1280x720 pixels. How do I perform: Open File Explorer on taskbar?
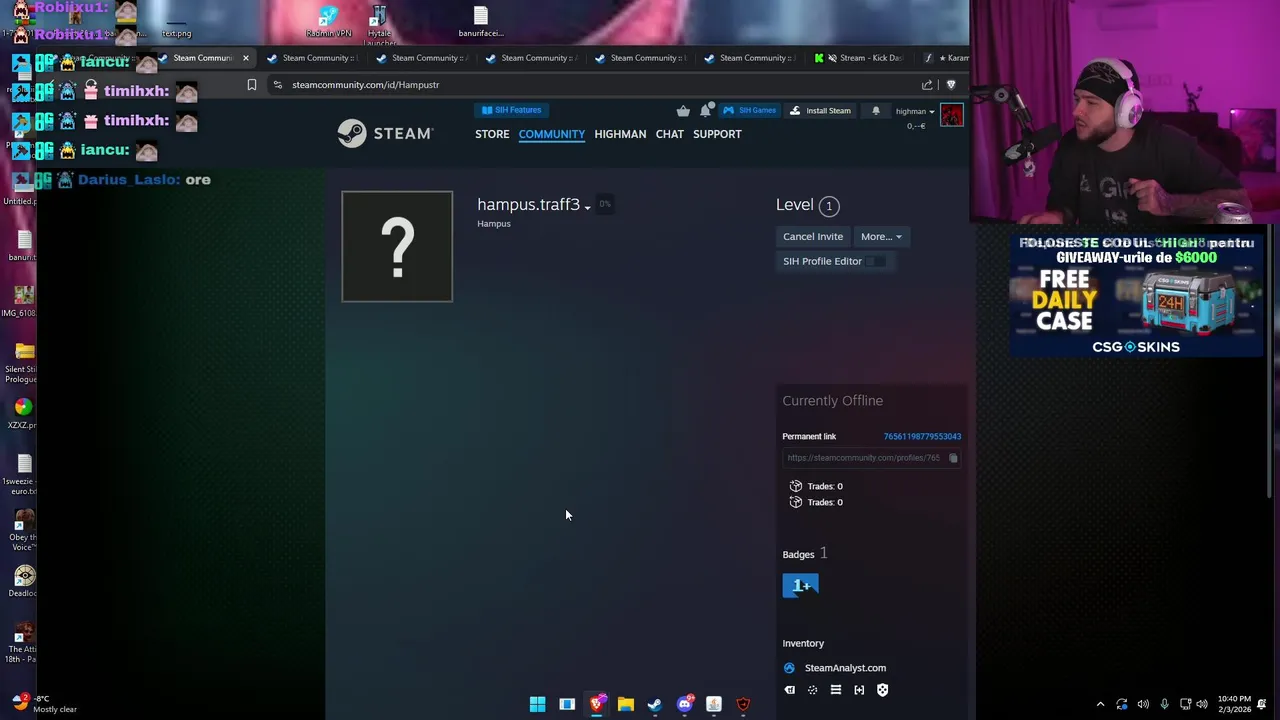[625, 704]
